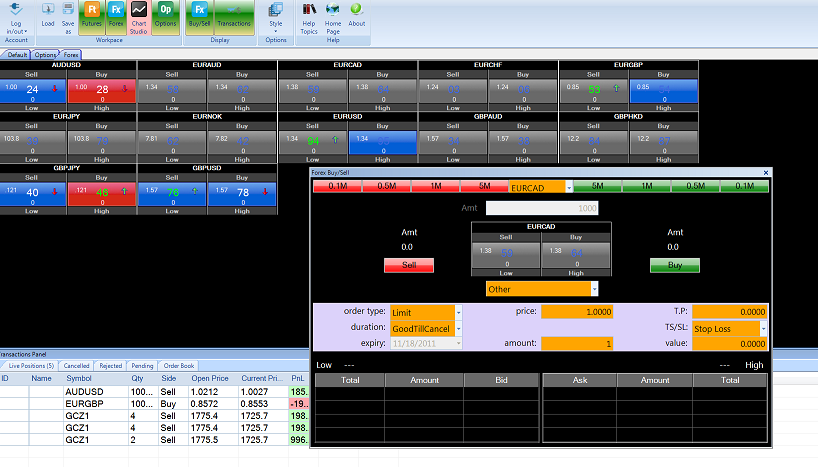Screen dimensions: 818x467
Task: Open the Rejected transactions tab
Action: (x=111, y=366)
